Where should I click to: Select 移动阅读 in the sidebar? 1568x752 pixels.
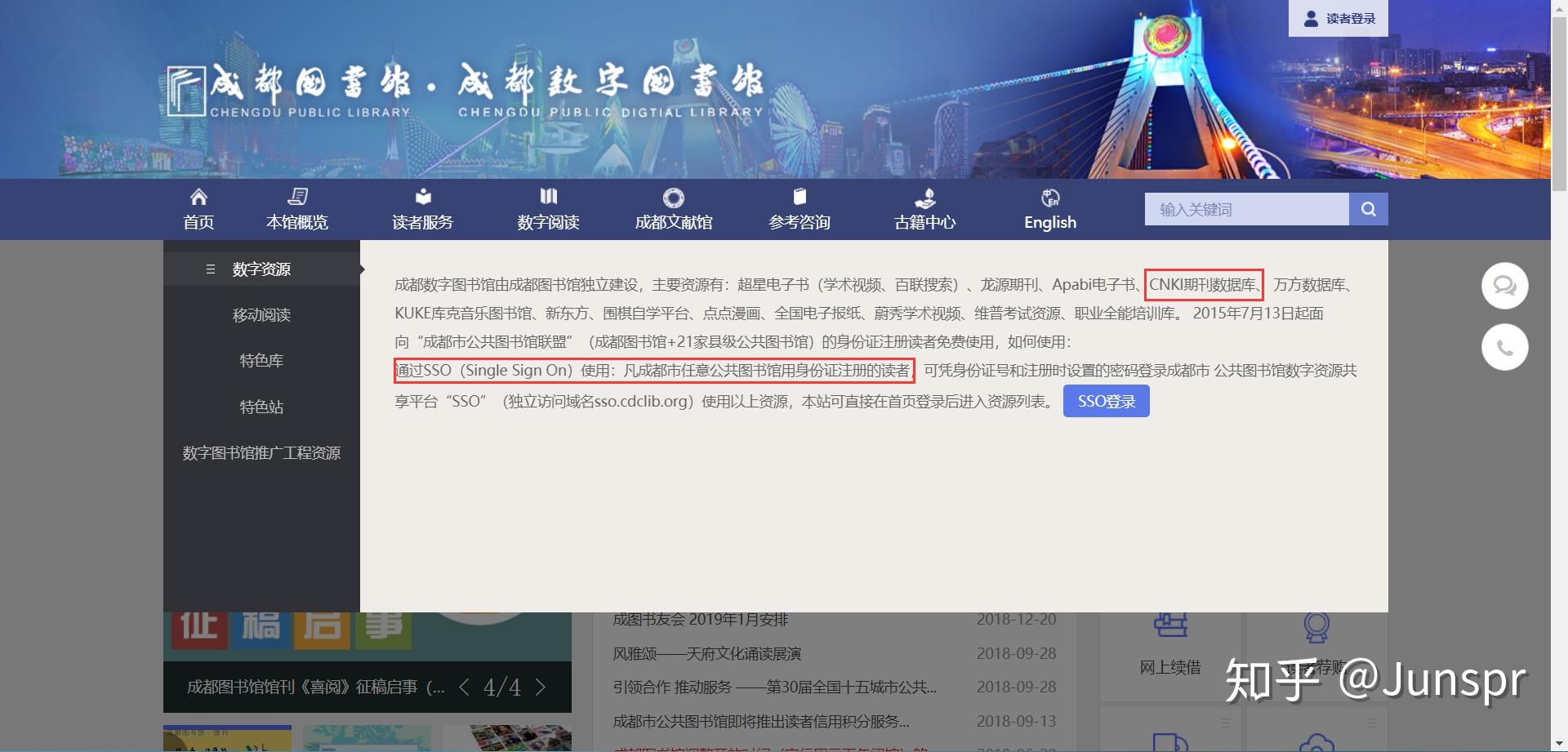pyautogui.click(x=261, y=314)
